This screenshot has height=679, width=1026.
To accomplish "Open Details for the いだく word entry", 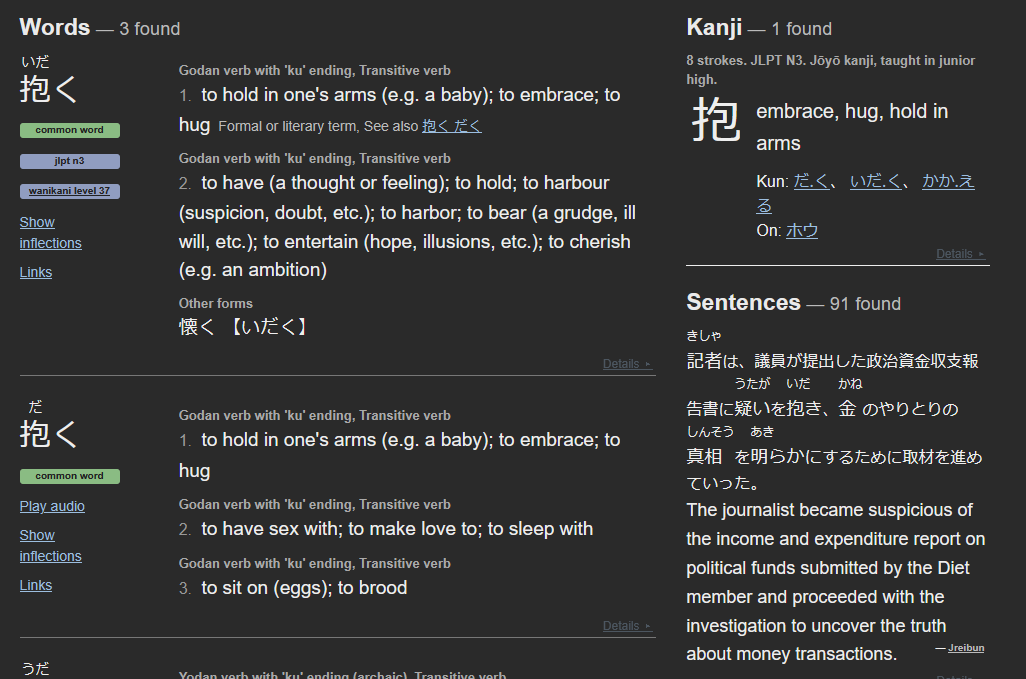I will click(627, 364).
